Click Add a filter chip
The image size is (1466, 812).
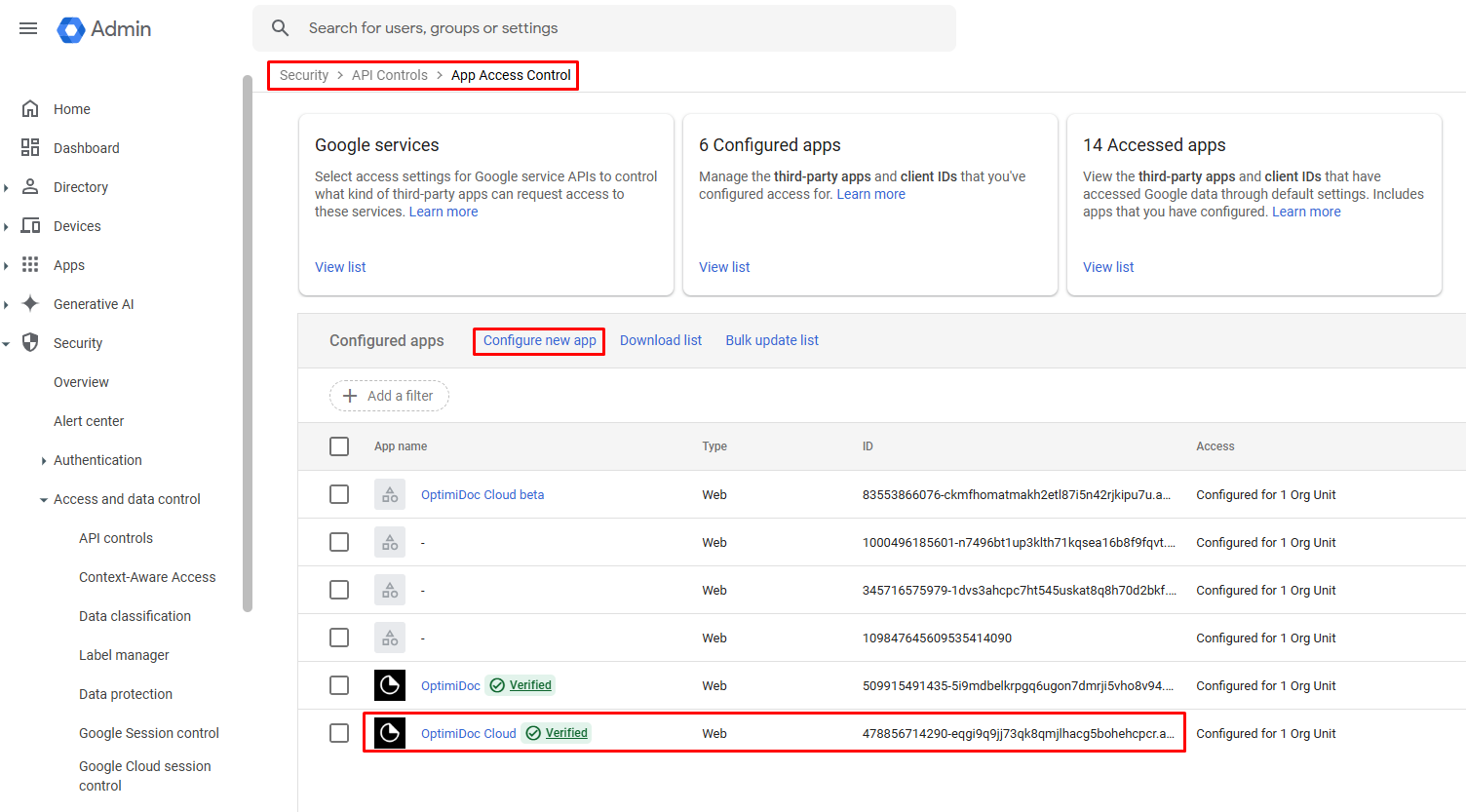[x=389, y=396]
